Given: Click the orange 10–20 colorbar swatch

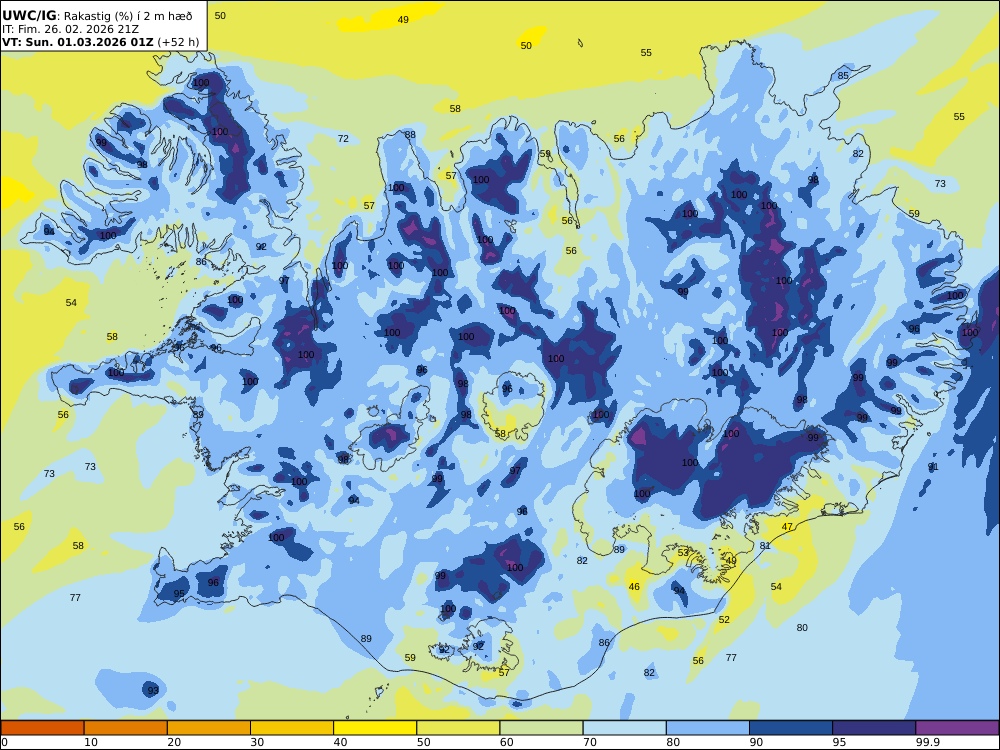Looking at the screenshot, I should tap(126, 728).
